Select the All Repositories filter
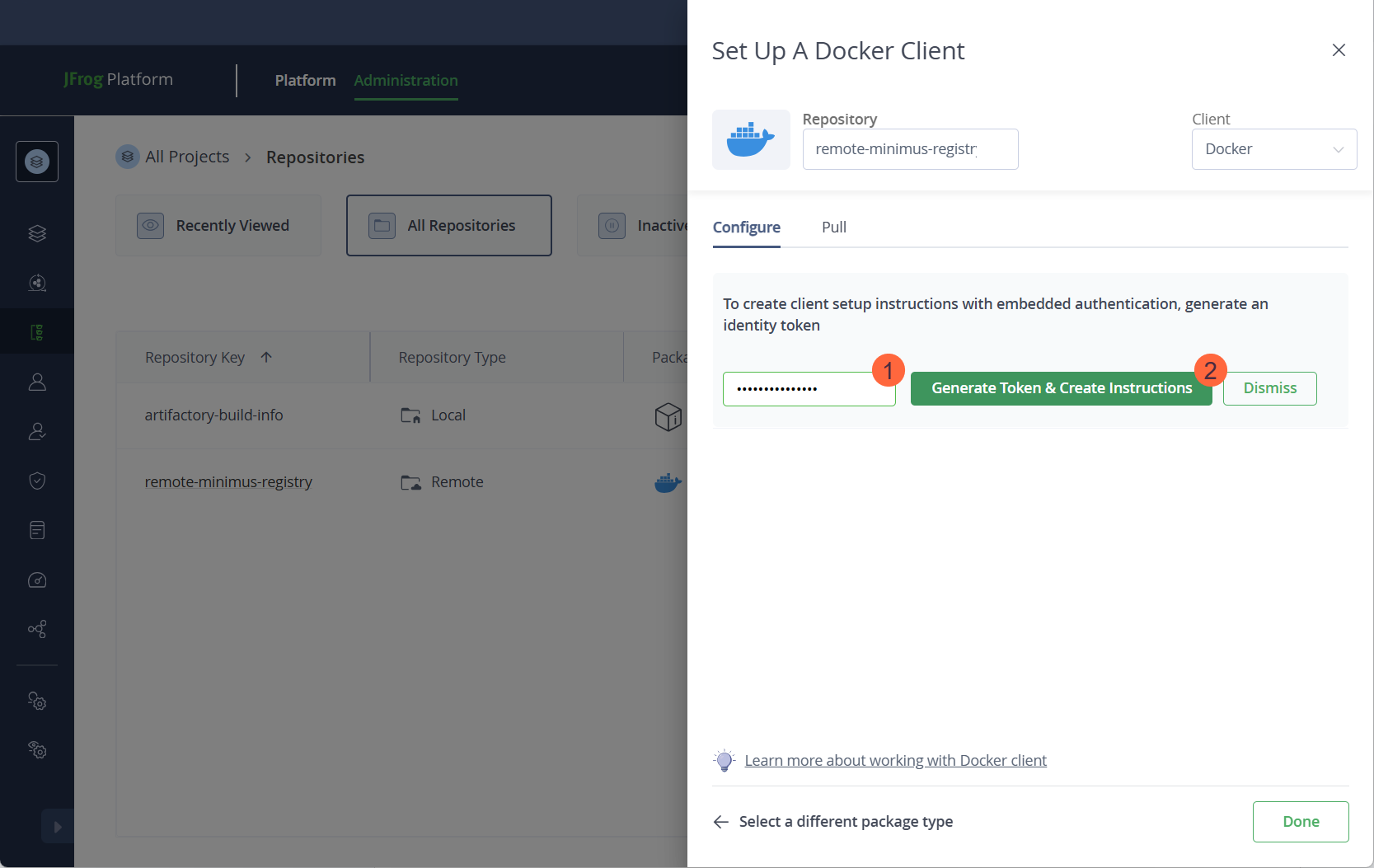 coord(448,225)
